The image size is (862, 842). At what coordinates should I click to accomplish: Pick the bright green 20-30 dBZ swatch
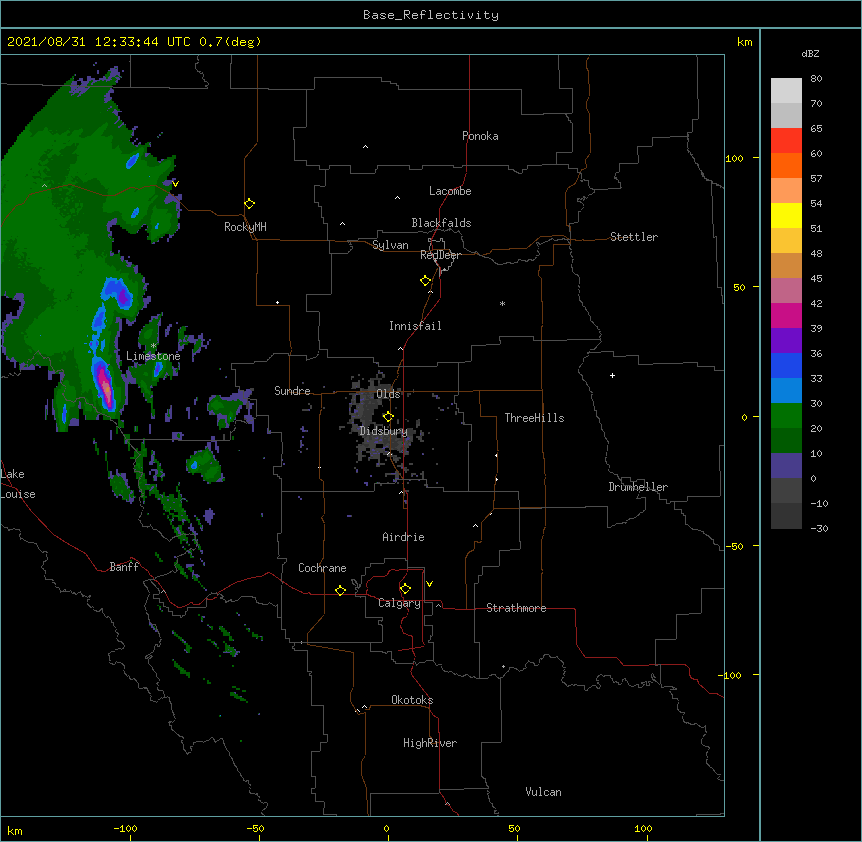[x=786, y=416]
